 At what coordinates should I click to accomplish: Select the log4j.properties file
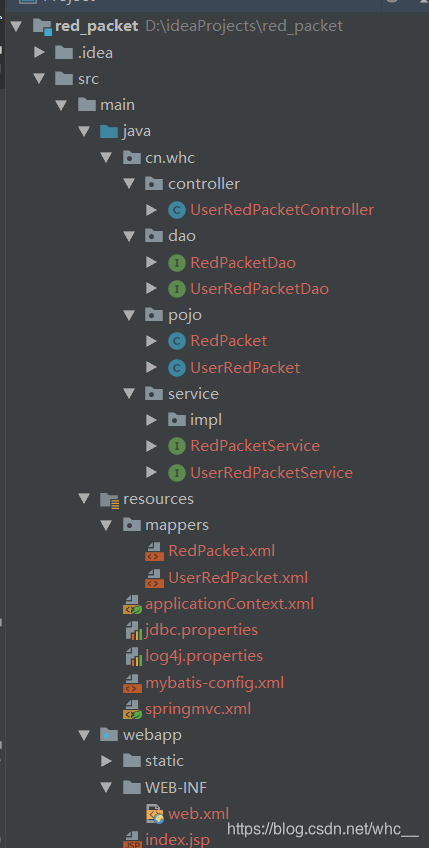[x=204, y=656]
